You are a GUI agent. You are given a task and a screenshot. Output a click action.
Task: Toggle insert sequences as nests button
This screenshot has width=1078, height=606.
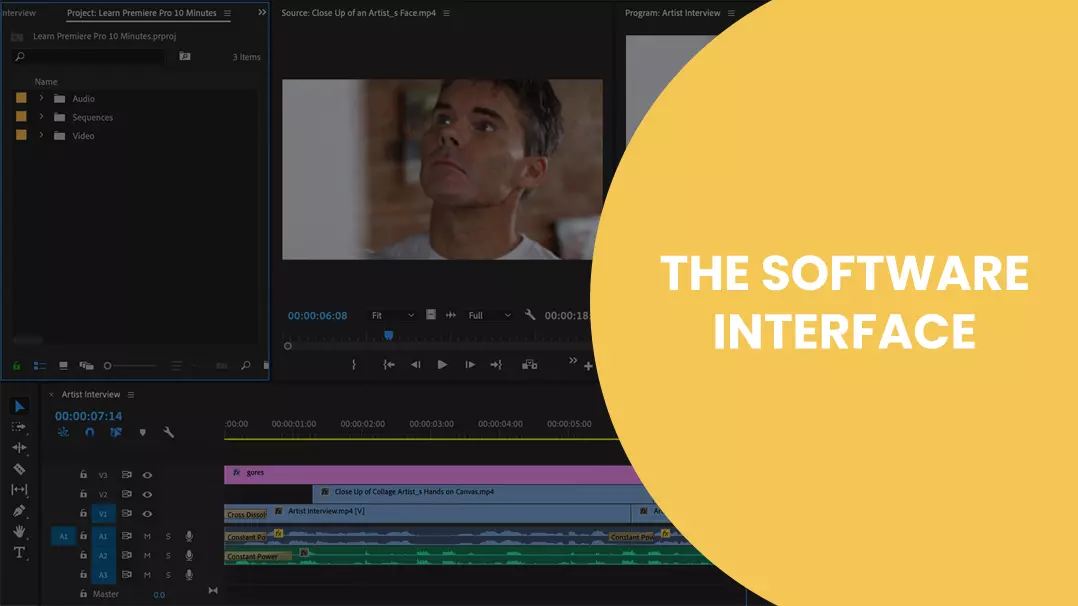[63, 433]
